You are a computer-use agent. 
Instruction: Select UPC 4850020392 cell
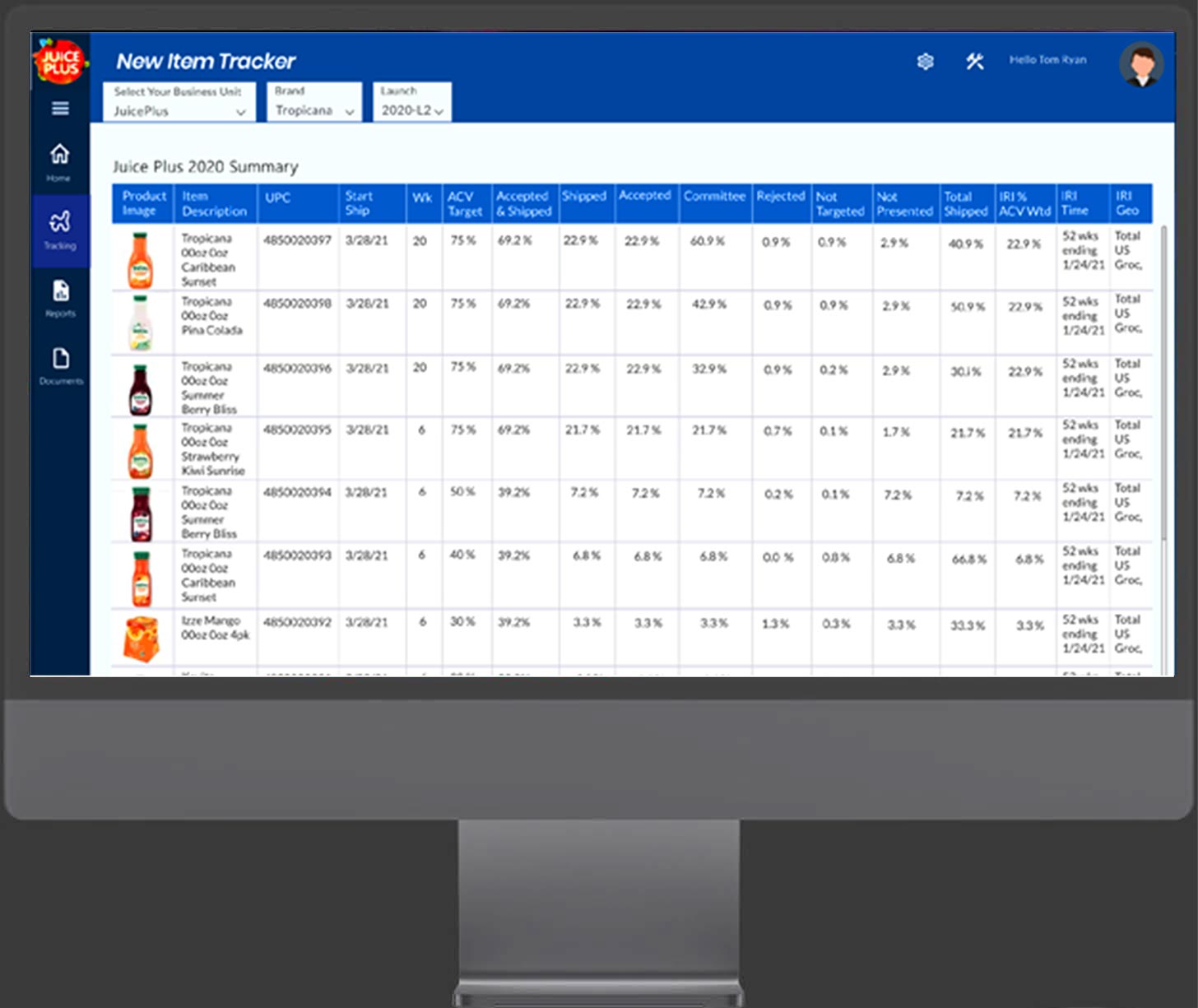pyautogui.click(x=297, y=622)
